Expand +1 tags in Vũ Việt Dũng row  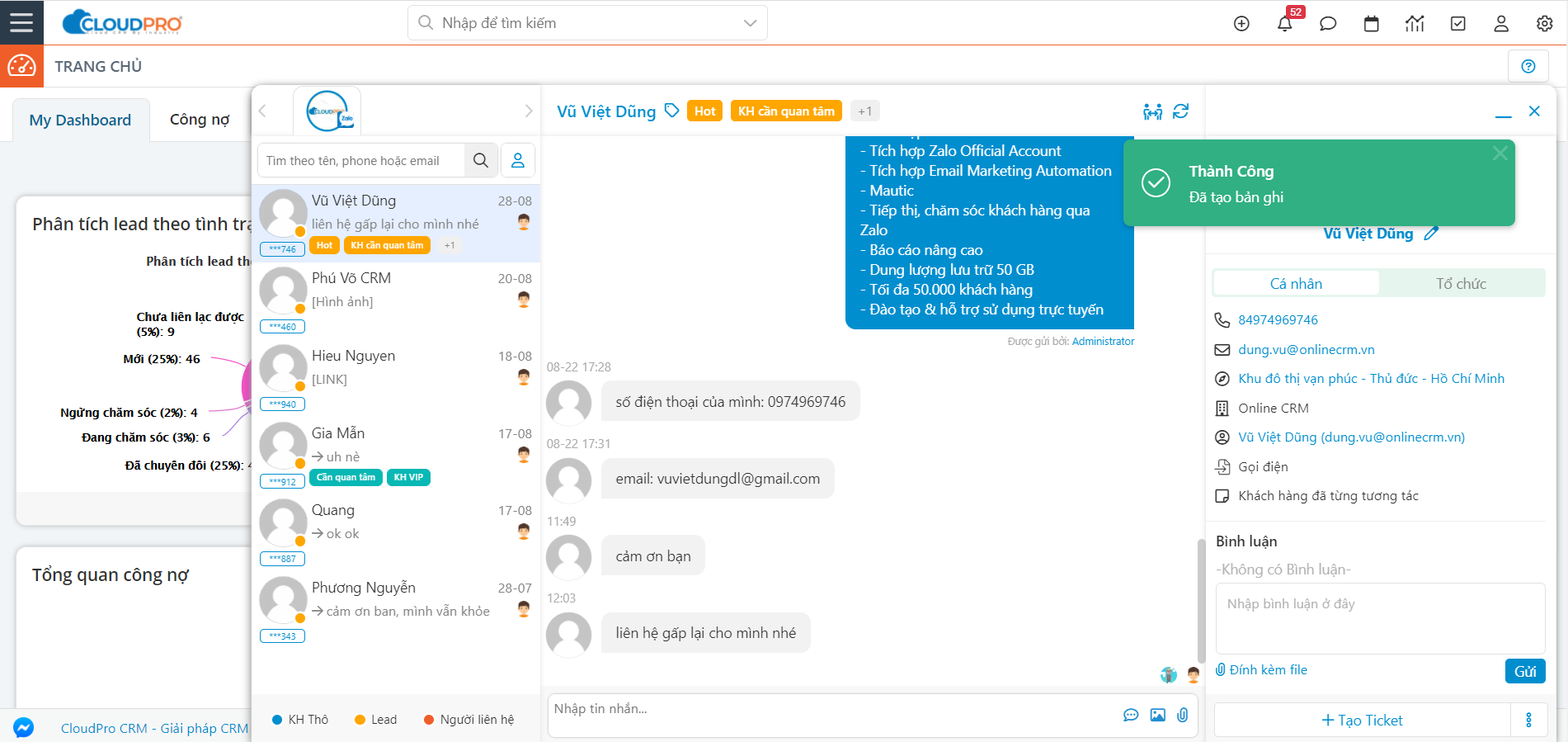tap(450, 245)
